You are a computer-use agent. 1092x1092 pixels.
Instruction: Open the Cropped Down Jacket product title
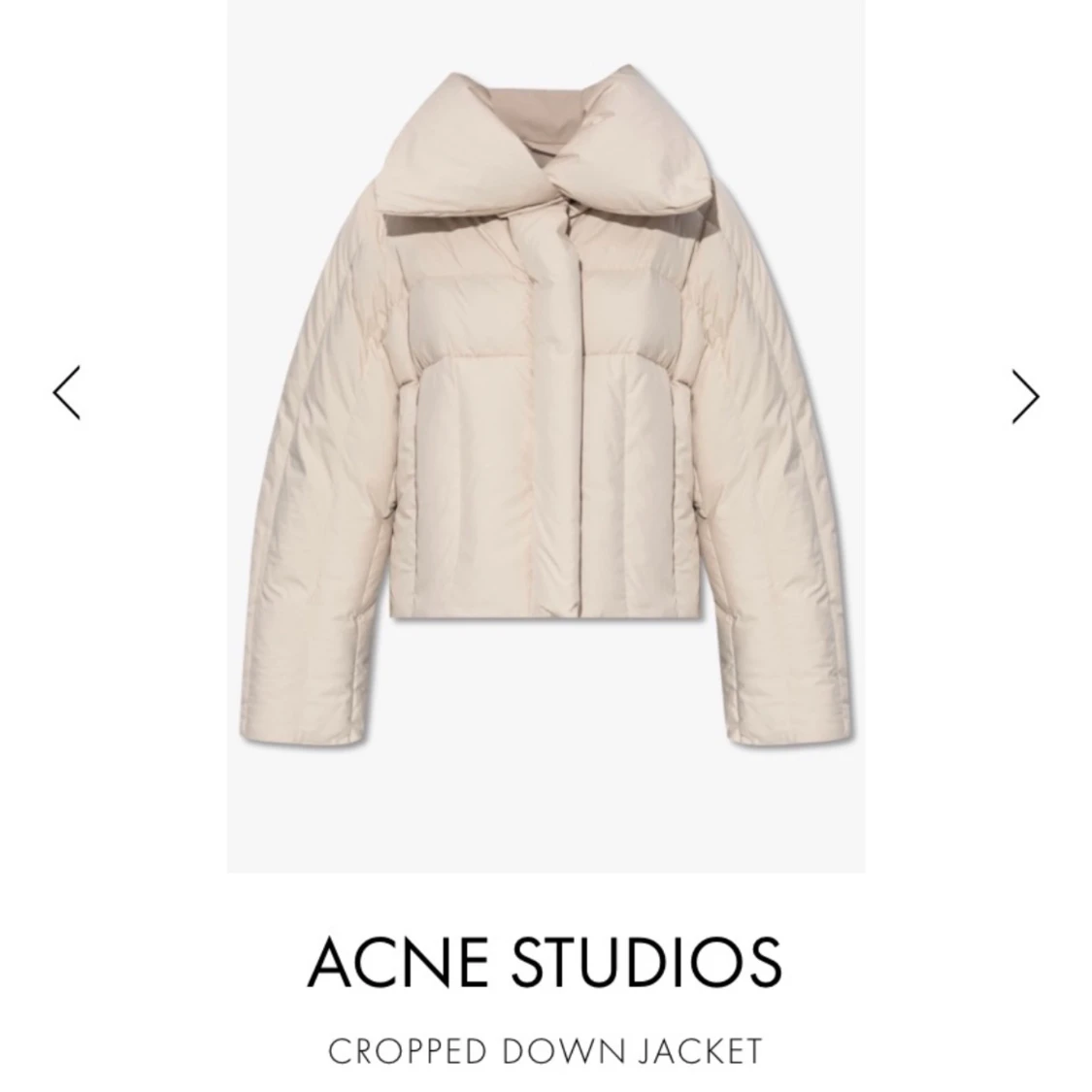[x=546, y=1051]
